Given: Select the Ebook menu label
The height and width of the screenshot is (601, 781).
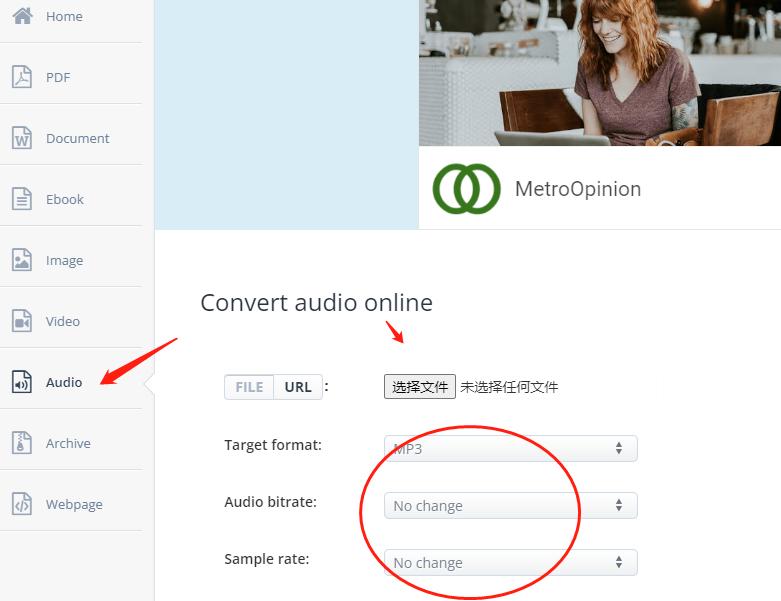Looking at the screenshot, I should coord(65,200).
